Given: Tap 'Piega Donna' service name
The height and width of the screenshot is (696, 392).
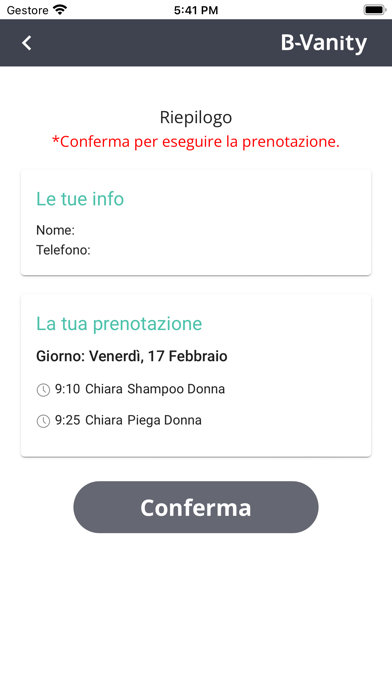Looking at the screenshot, I should (x=165, y=420).
